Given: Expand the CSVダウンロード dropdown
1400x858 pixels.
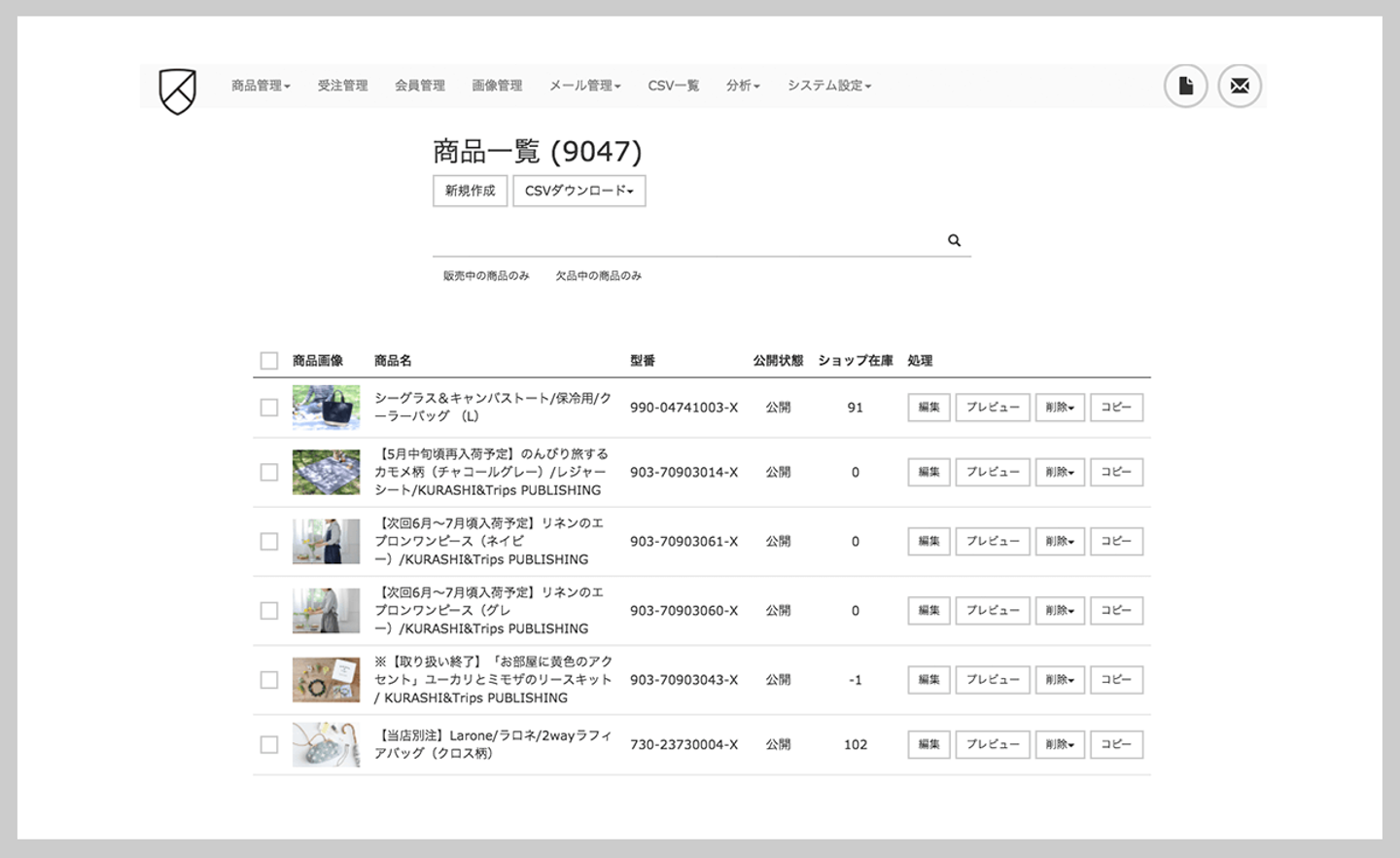Looking at the screenshot, I should pyautogui.click(x=578, y=191).
